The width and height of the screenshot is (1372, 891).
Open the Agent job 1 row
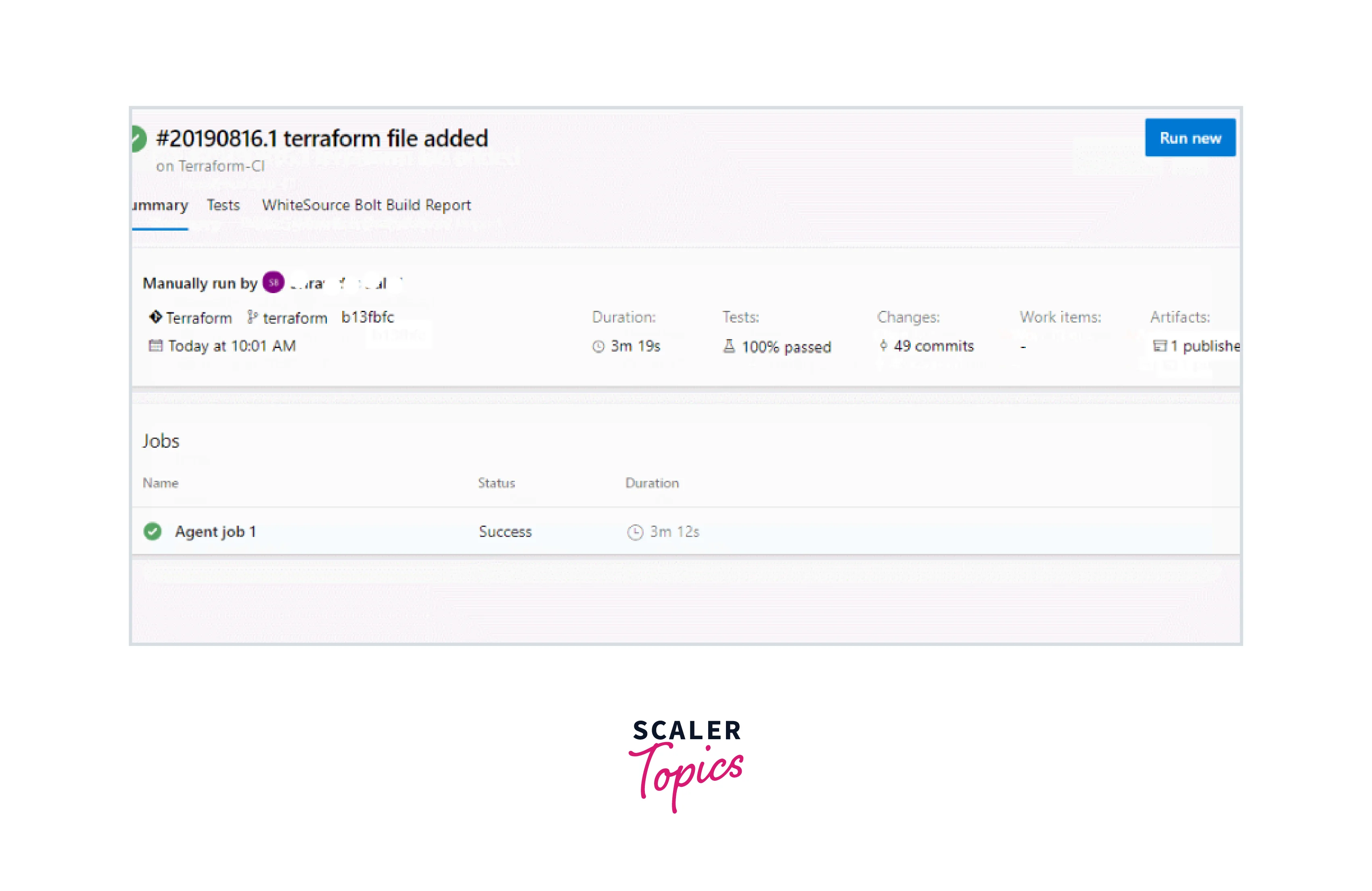pyautogui.click(x=215, y=531)
